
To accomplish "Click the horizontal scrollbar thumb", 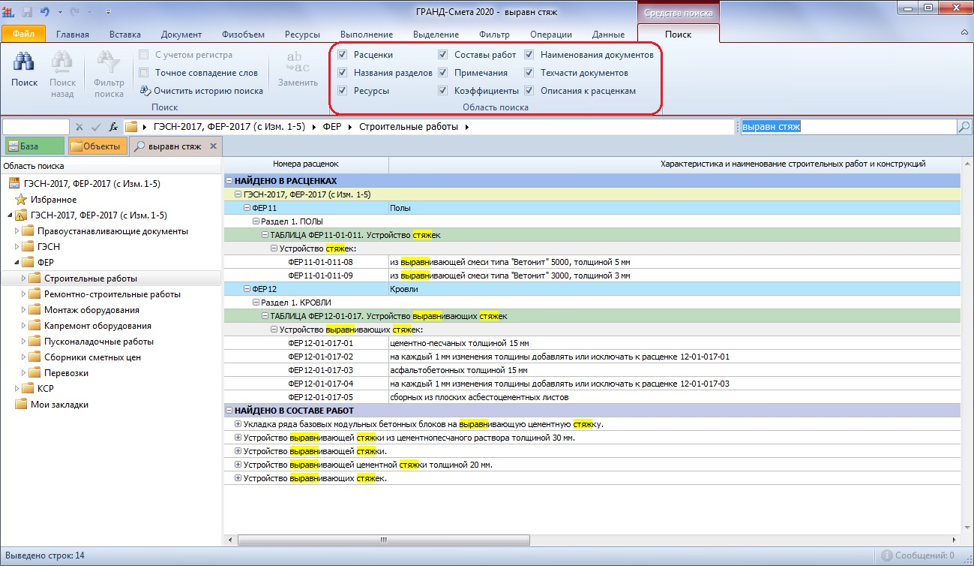I will point(383,540).
